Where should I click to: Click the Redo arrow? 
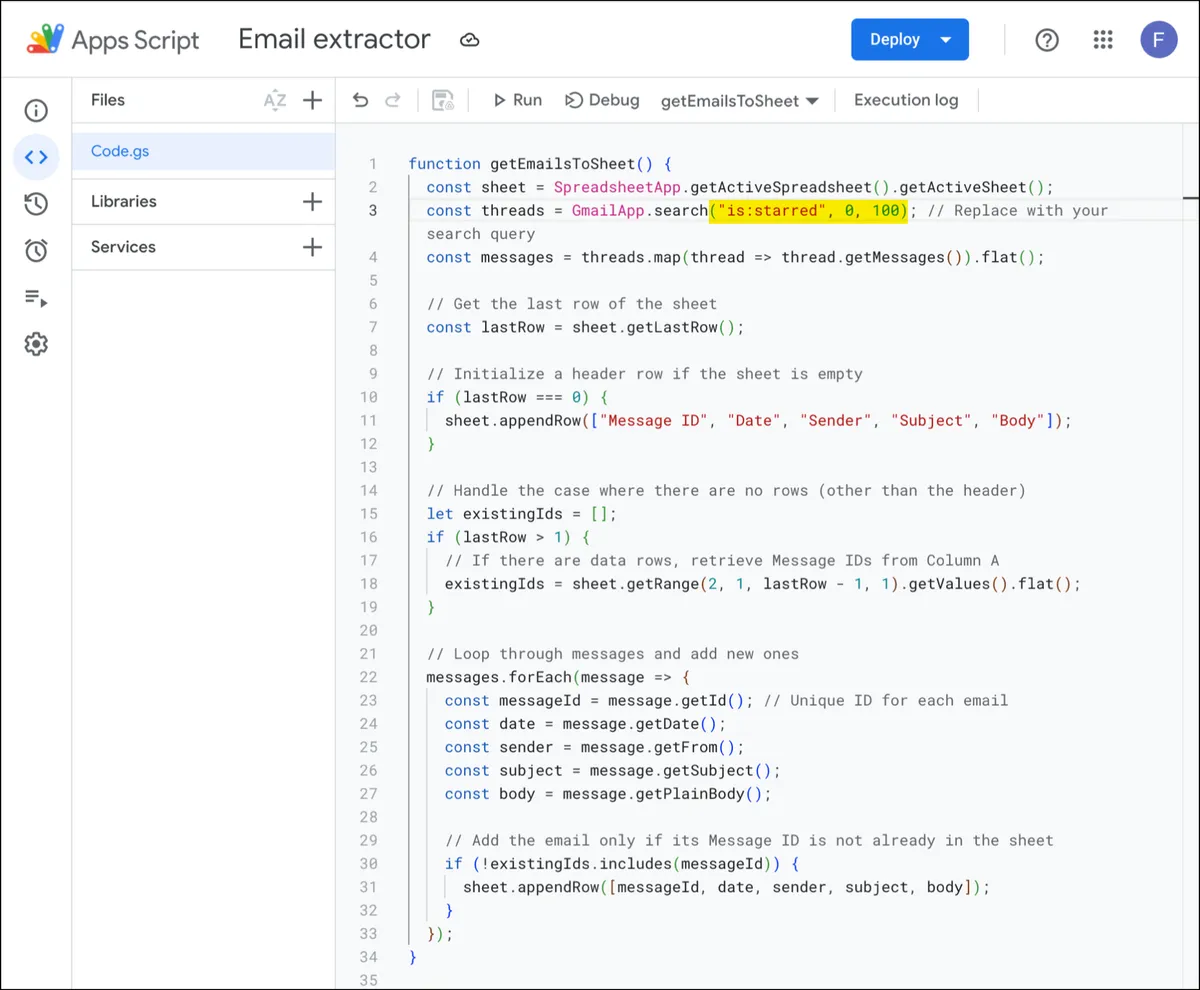point(393,100)
